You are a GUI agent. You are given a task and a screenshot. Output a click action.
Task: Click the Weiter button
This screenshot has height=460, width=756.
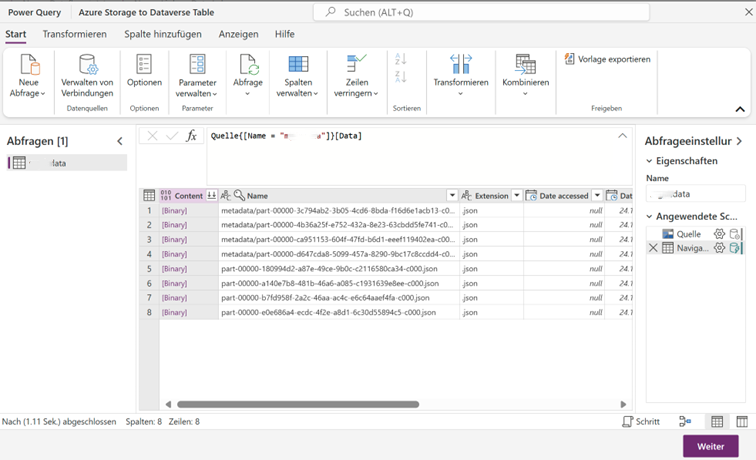(710, 446)
